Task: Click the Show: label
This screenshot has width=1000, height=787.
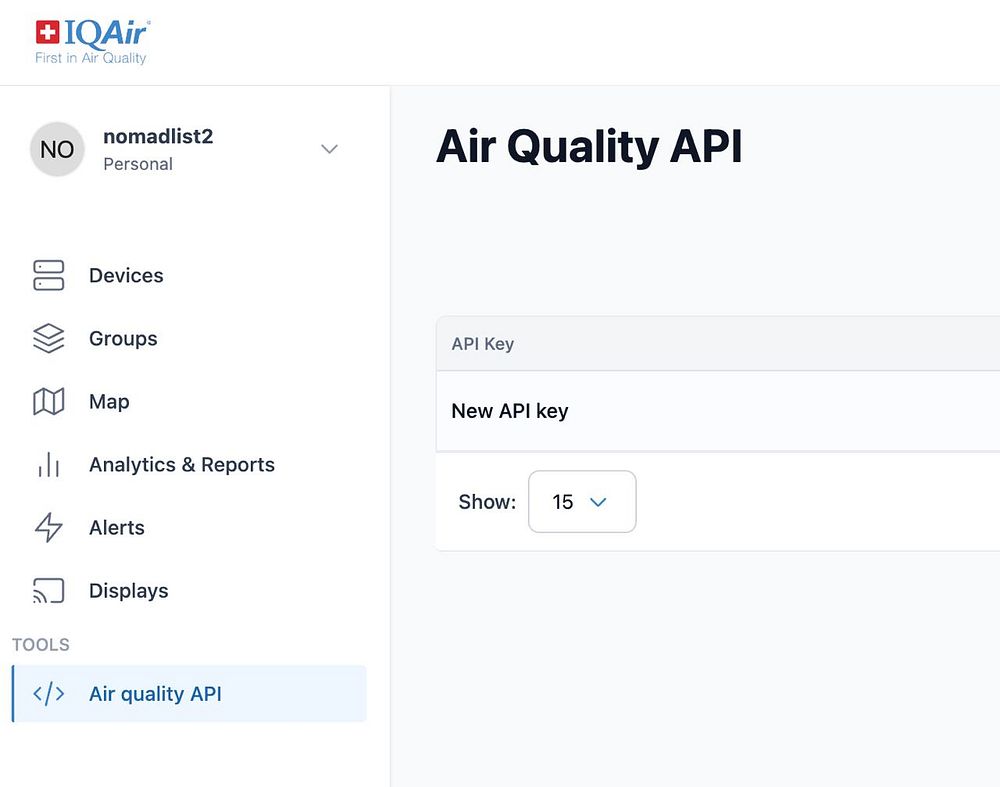Action: (487, 502)
